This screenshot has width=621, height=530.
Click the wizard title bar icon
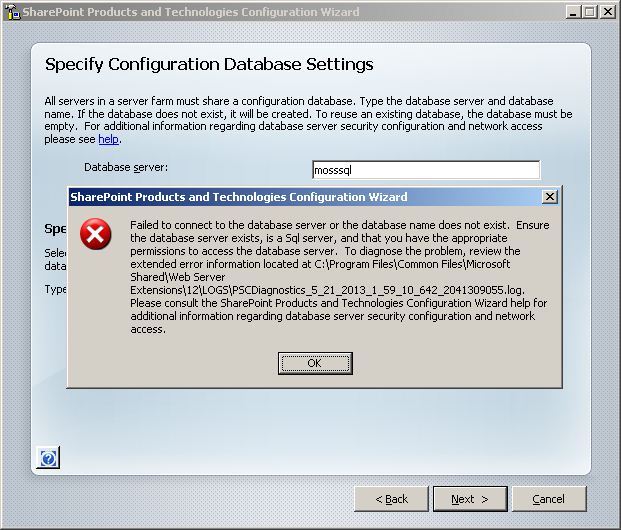point(12,12)
